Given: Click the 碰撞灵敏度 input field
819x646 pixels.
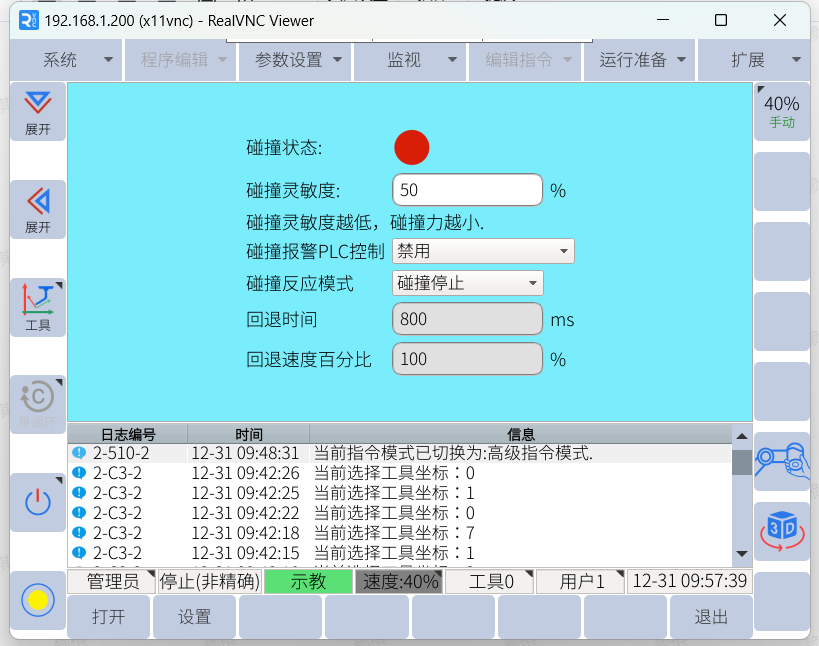Looking at the screenshot, I should pyautogui.click(x=467, y=190).
